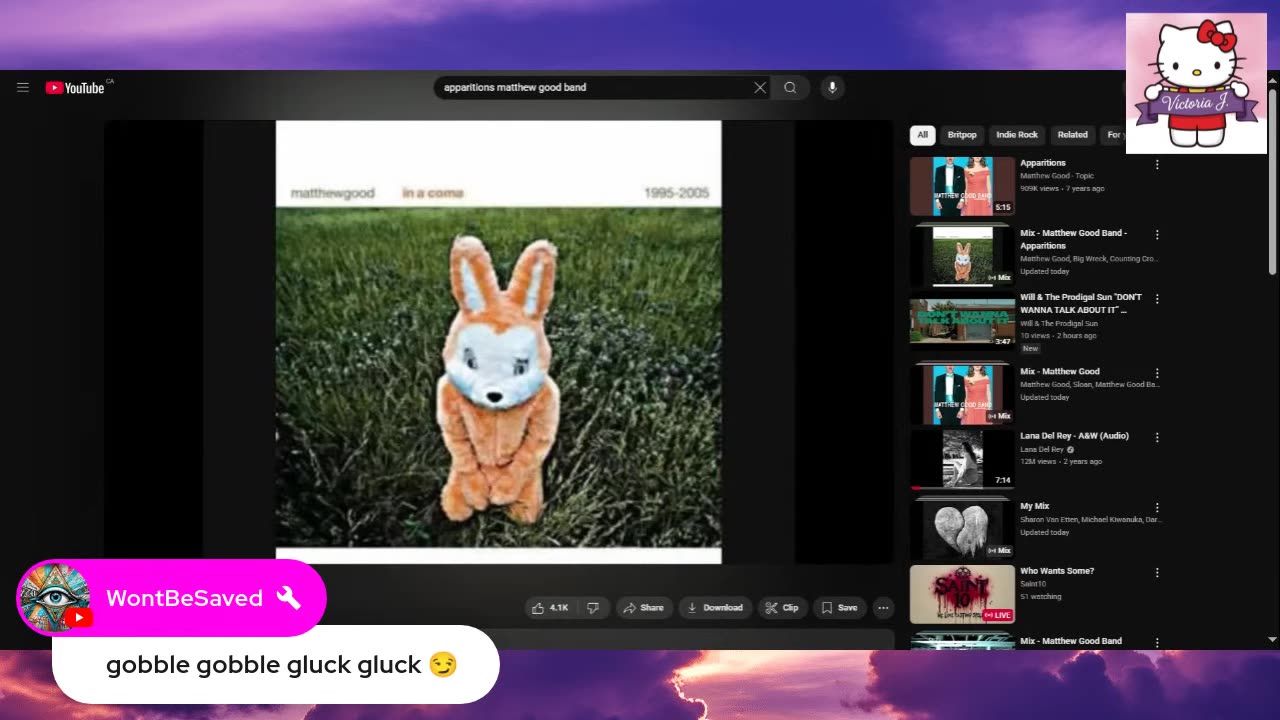This screenshot has width=1280, height=720.
Task: Visit the 'Saint10' channel name
Action: [x=1034, y=584]
